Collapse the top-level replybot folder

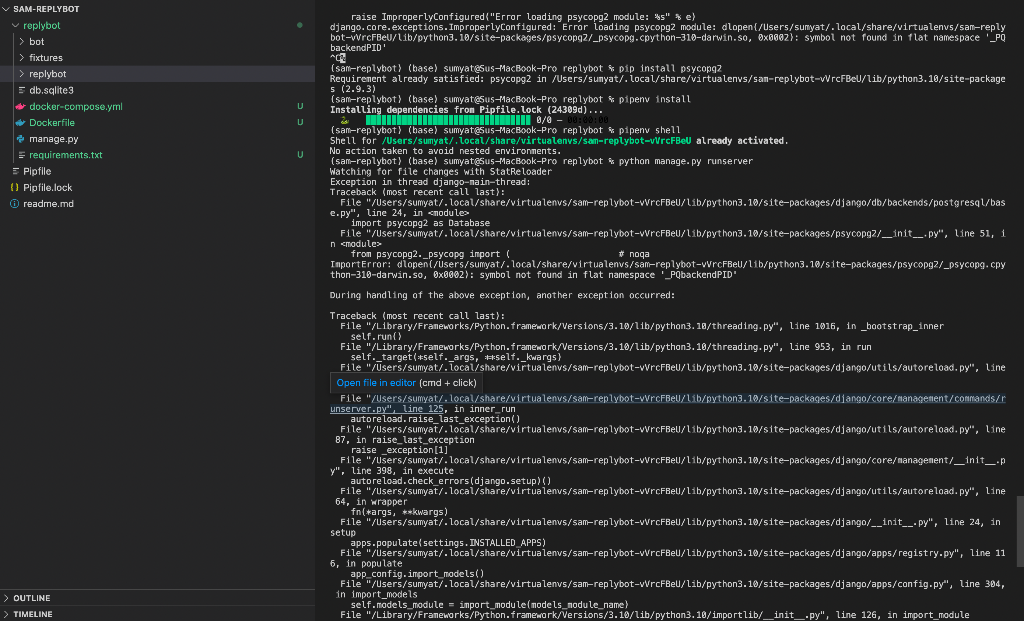point(15,25)
